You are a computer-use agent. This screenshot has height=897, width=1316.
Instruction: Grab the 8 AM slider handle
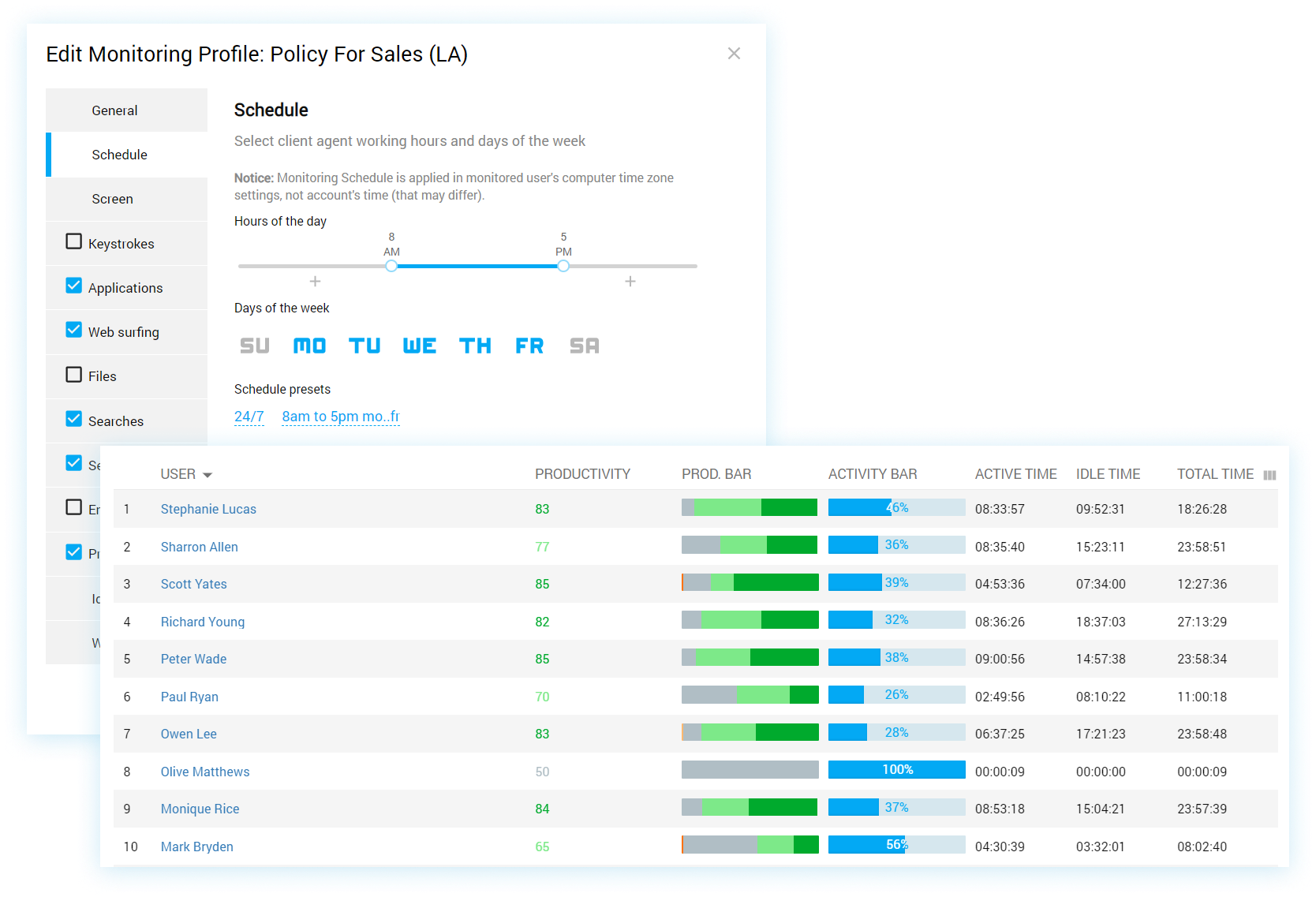(x=391, y=266)
